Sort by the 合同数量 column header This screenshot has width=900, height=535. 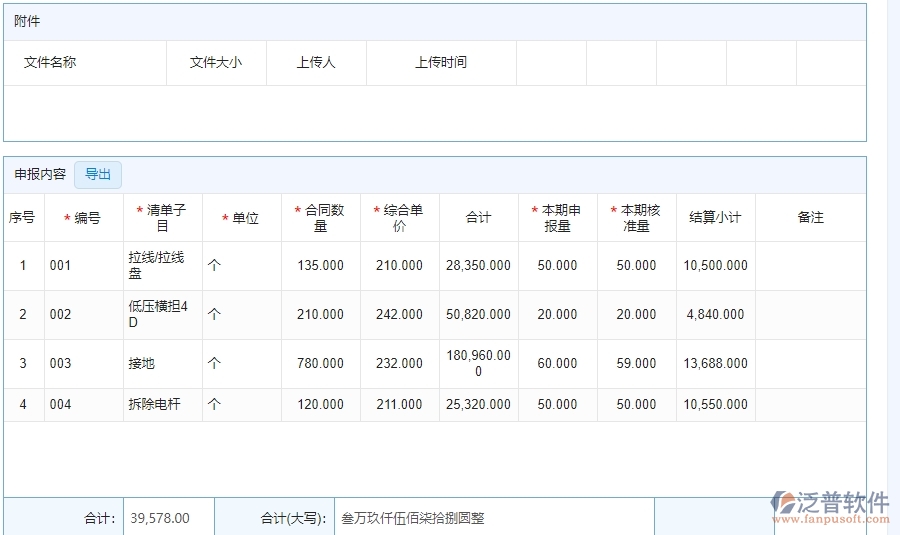321,218
